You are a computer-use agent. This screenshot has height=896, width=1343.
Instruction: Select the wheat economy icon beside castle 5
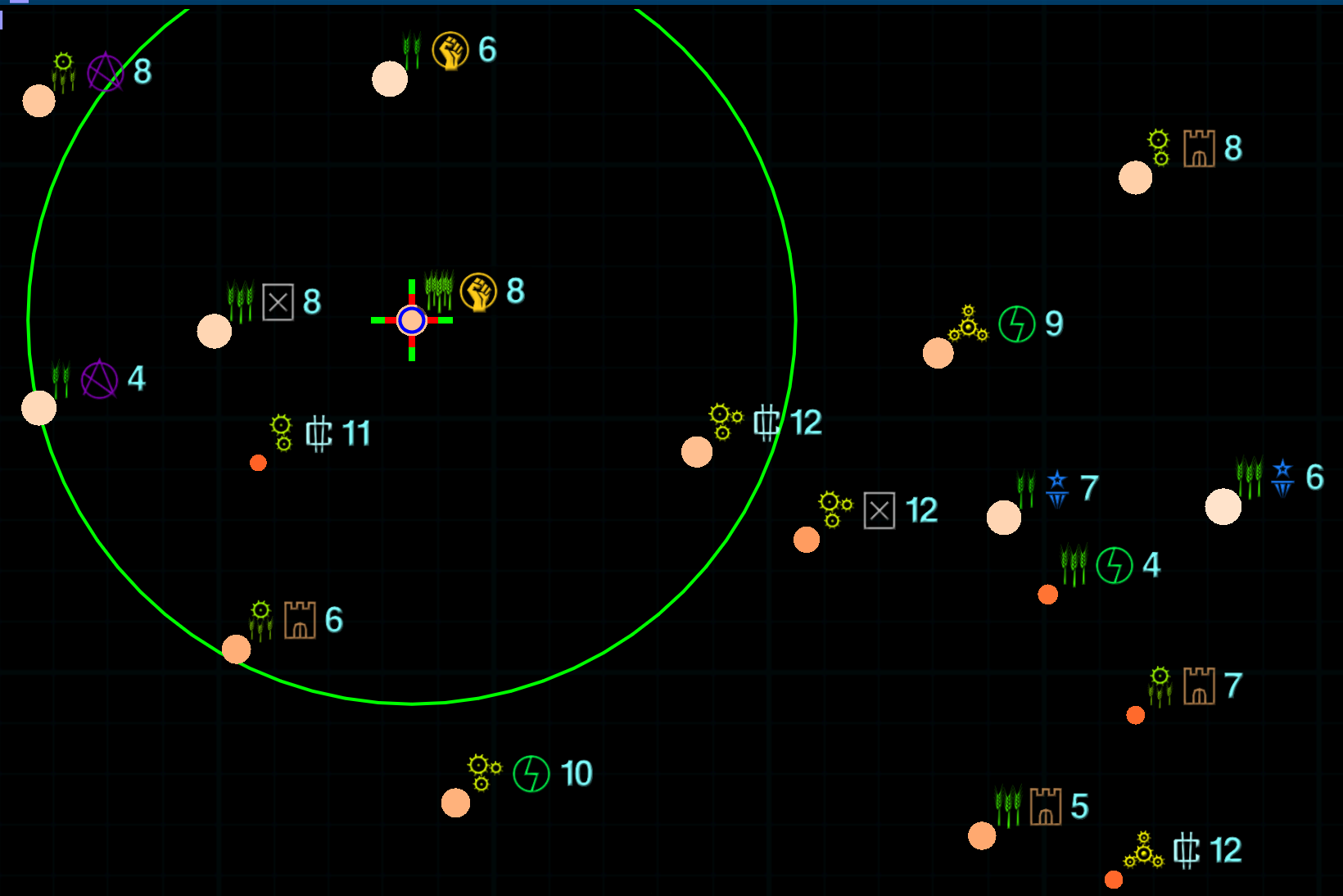1008,806
